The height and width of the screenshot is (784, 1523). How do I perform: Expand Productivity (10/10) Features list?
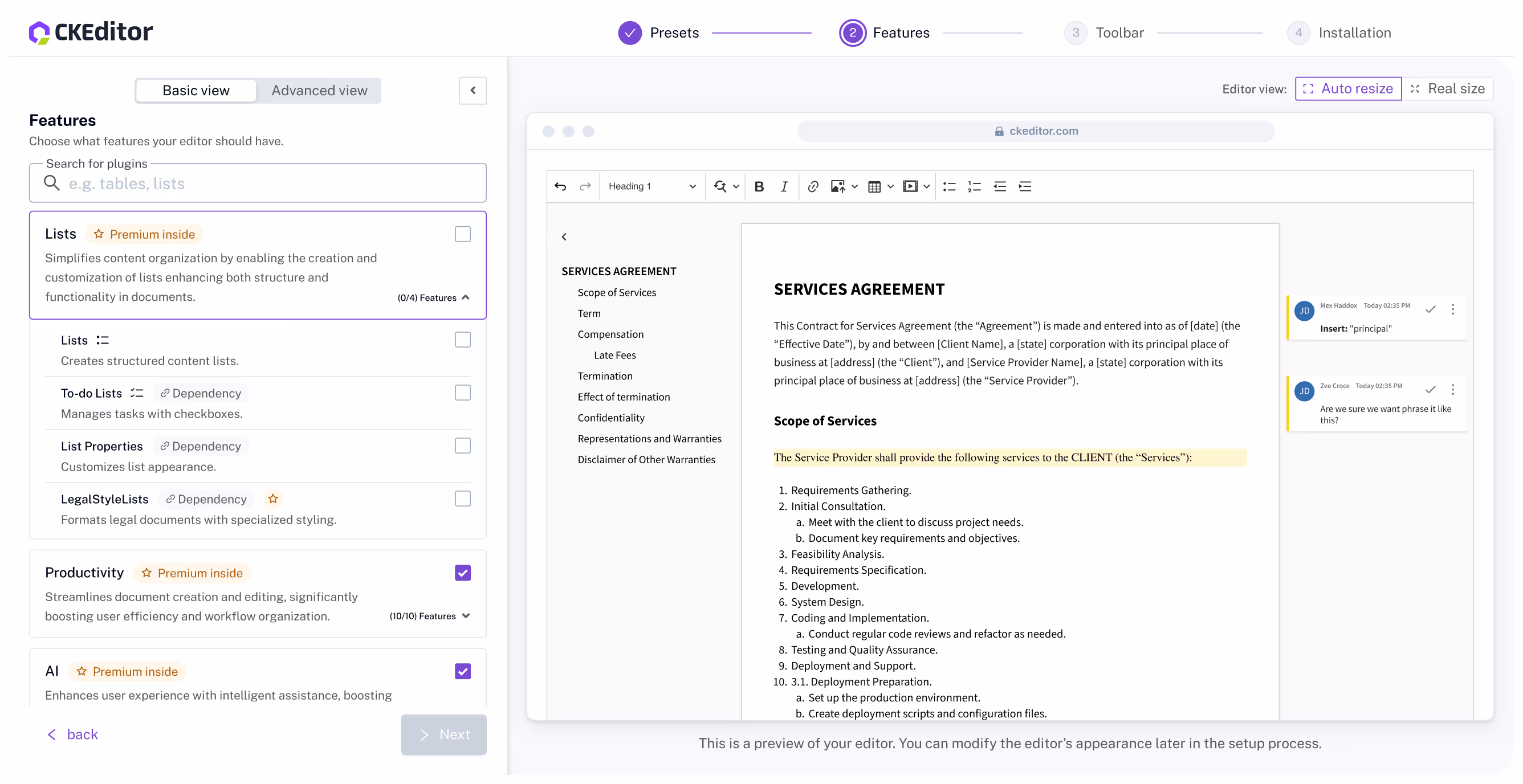(466, 615)
